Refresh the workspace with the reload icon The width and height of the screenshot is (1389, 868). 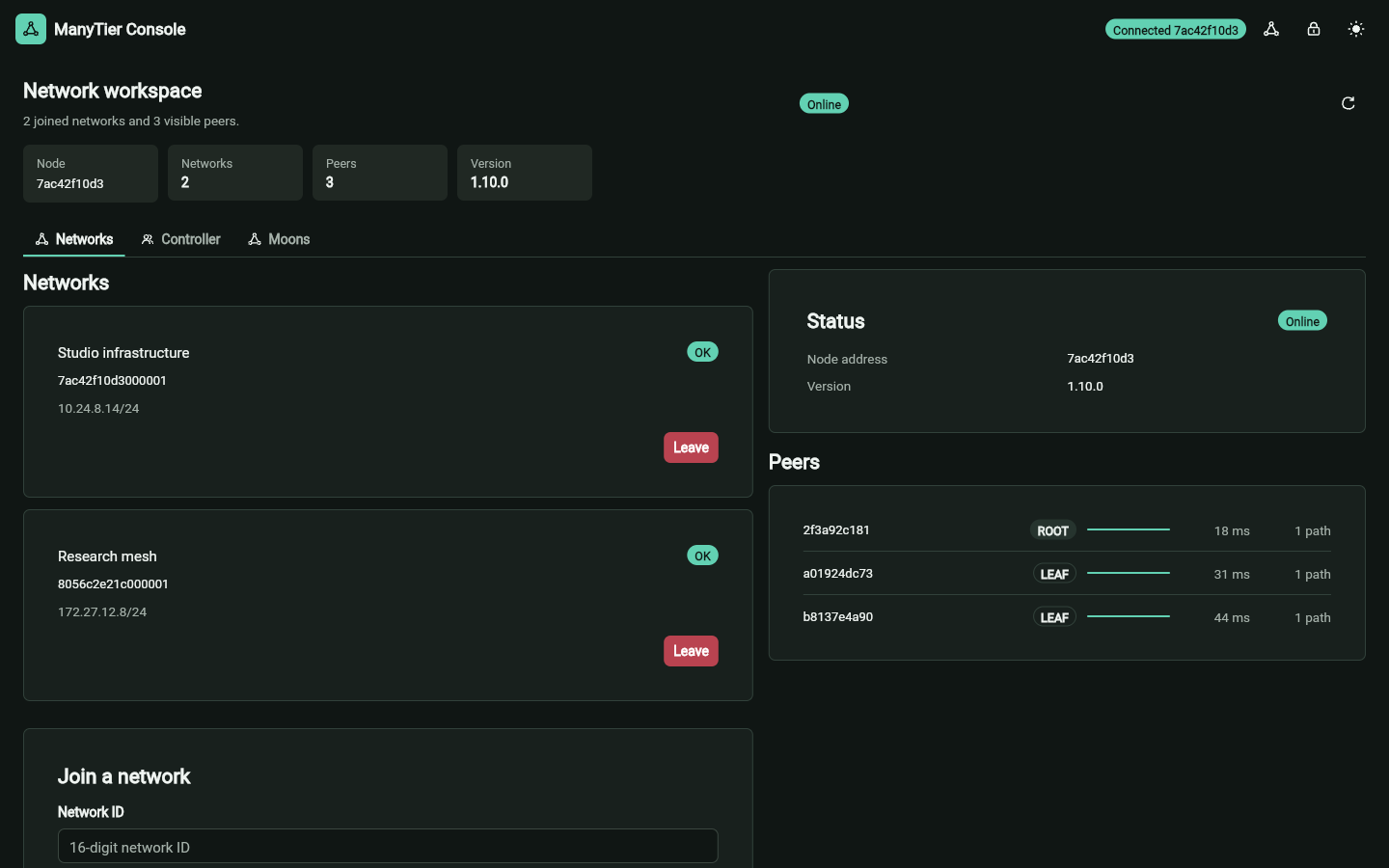point(1348,103)
